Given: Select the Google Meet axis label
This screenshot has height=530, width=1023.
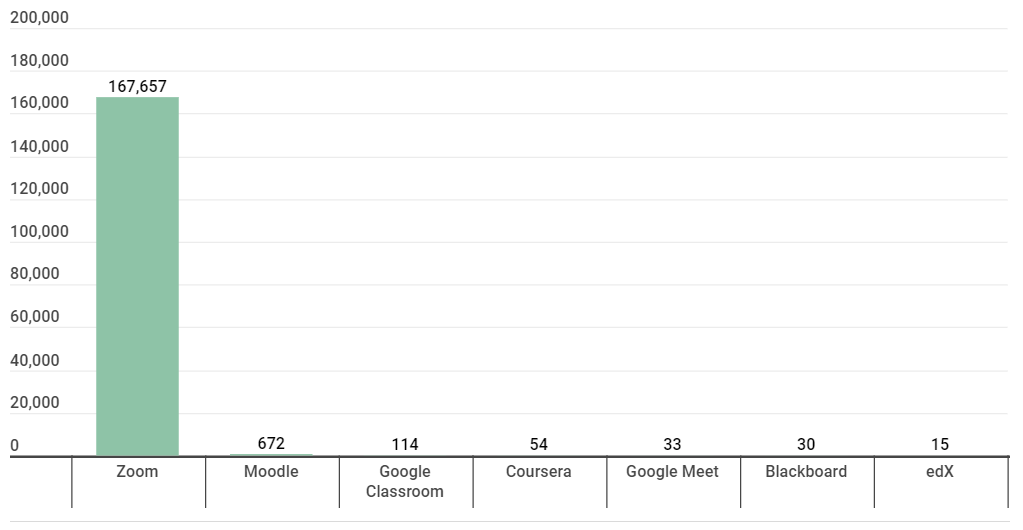Looking at the screenshot, I should 672,471.
